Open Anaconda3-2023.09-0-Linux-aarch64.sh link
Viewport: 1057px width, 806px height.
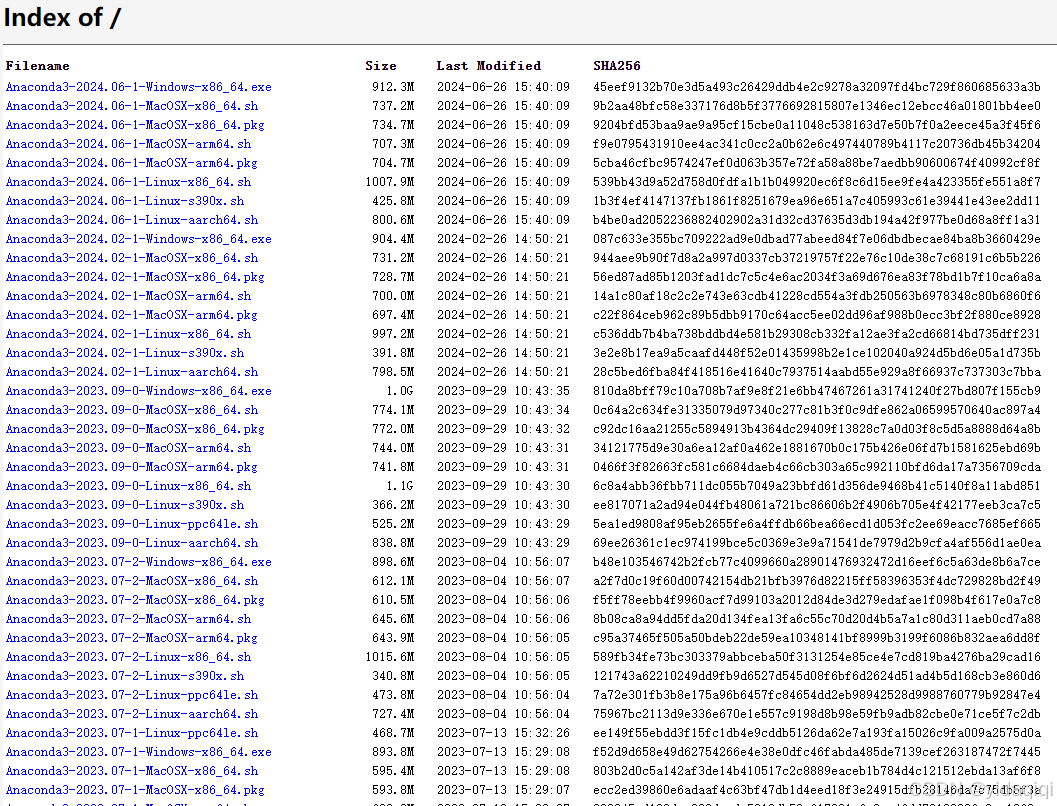[131, 542]
